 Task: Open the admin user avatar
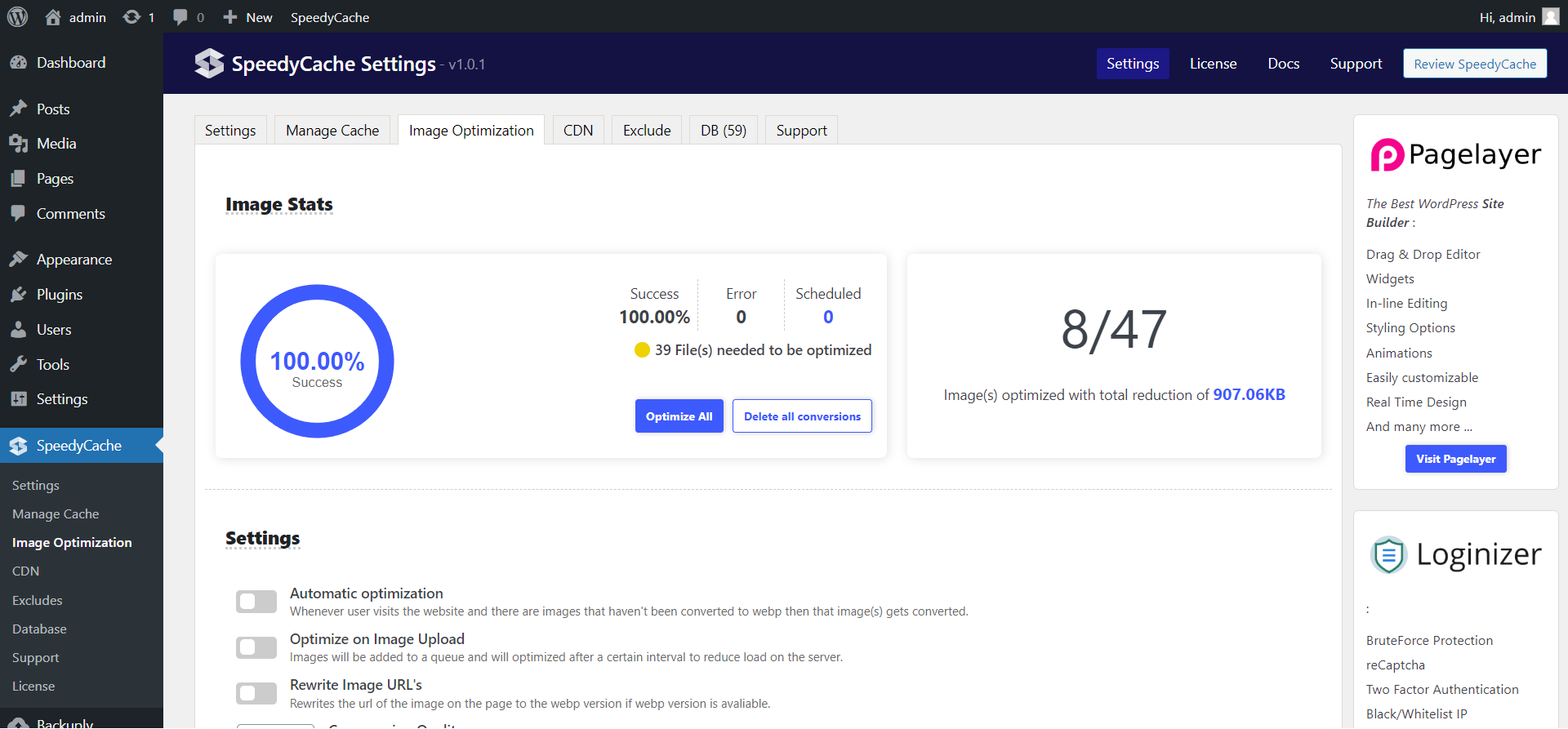pos(1551,17)
